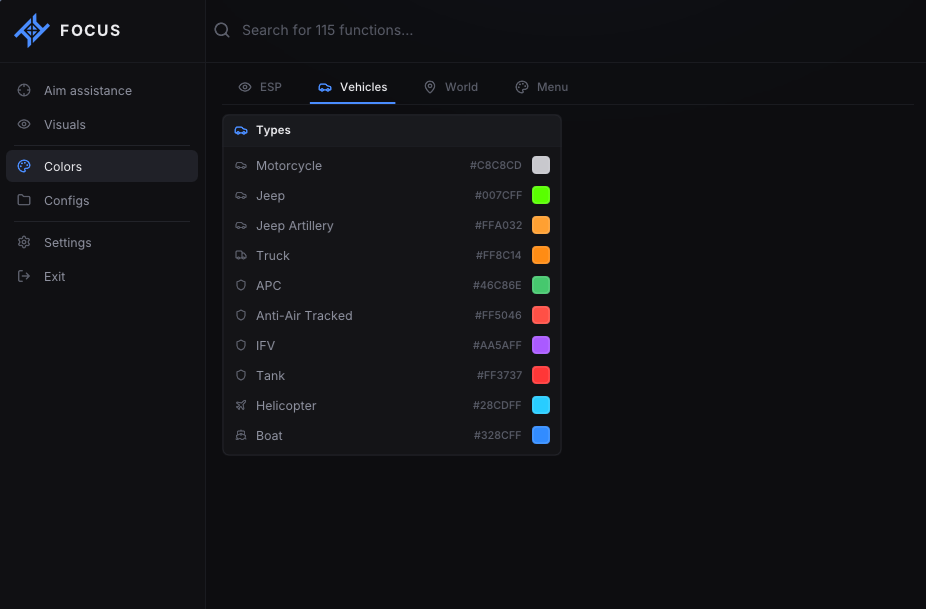Click the exit arrow icon in sidebar
Image resolution: width=926 pixels, height=609 pixels.
click(x=24, y=276)
